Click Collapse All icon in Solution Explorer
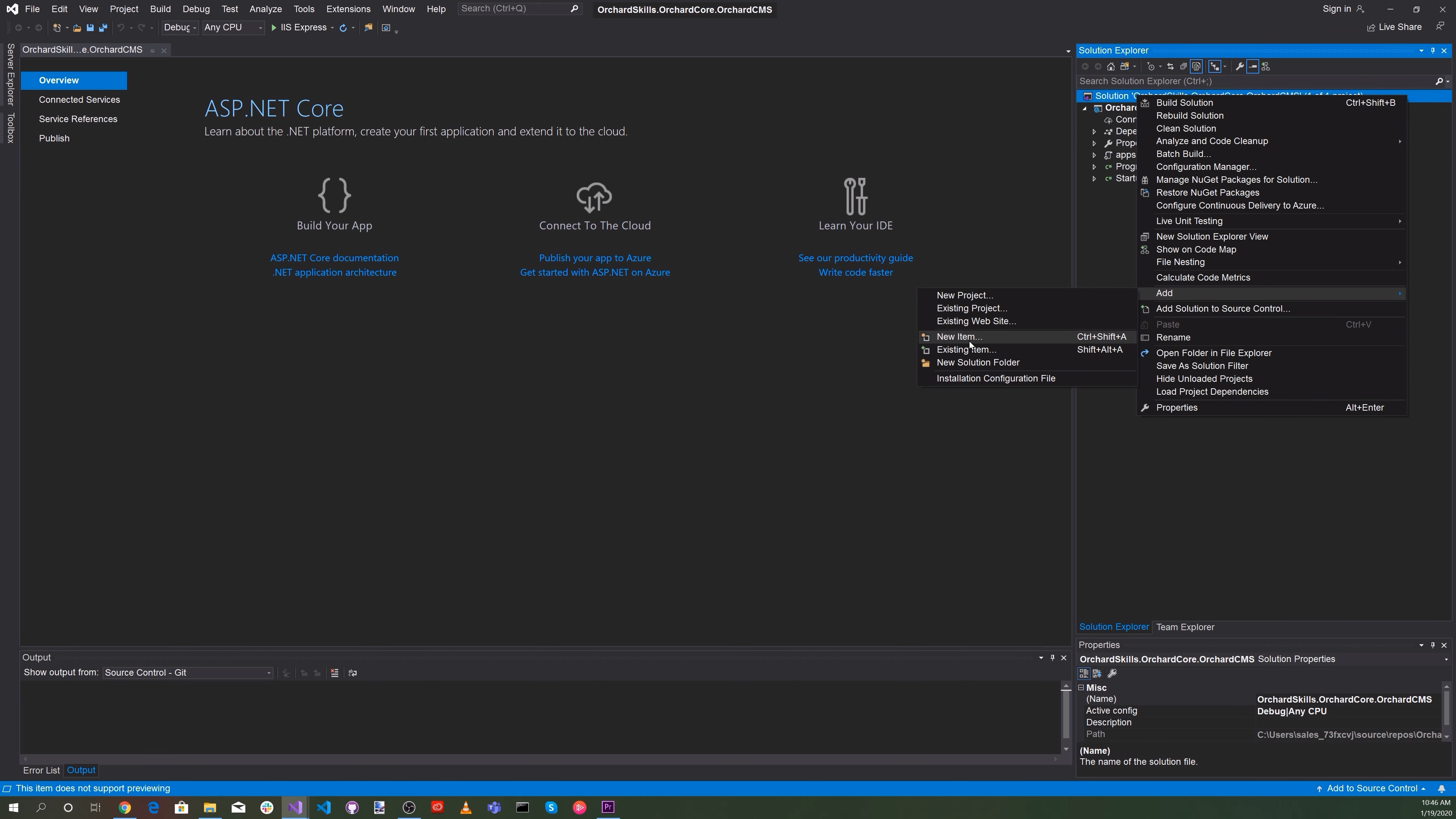The height and width of the screenshot is (819, 1456). 1183,67
